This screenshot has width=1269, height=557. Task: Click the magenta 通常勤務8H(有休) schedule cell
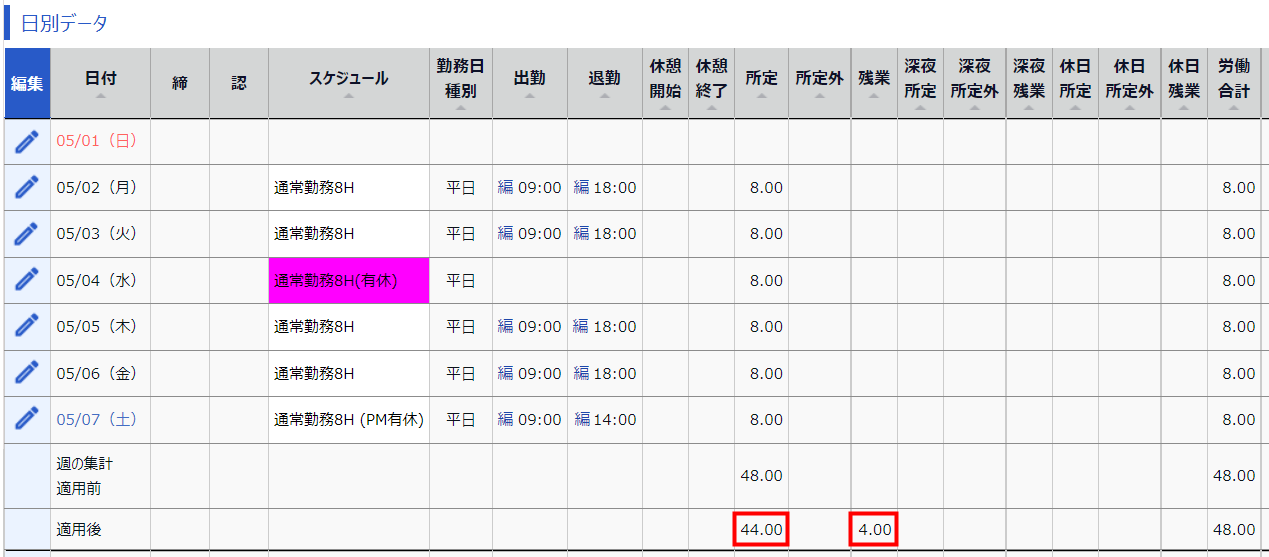pyautogui.click(x=348, y=281)
